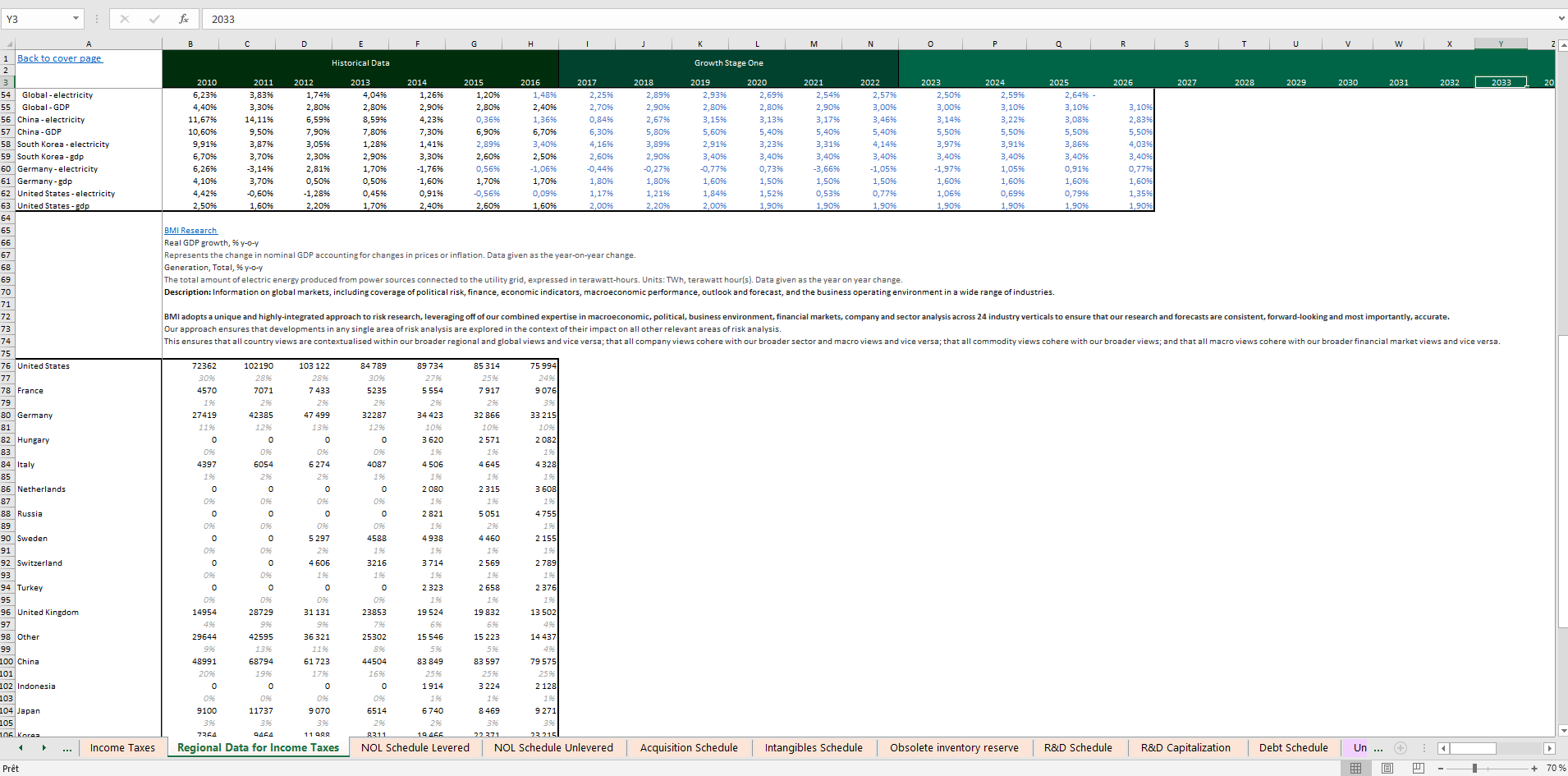
Task: Open the R&D Schedule tab
Action: [x=1078, y=748]
